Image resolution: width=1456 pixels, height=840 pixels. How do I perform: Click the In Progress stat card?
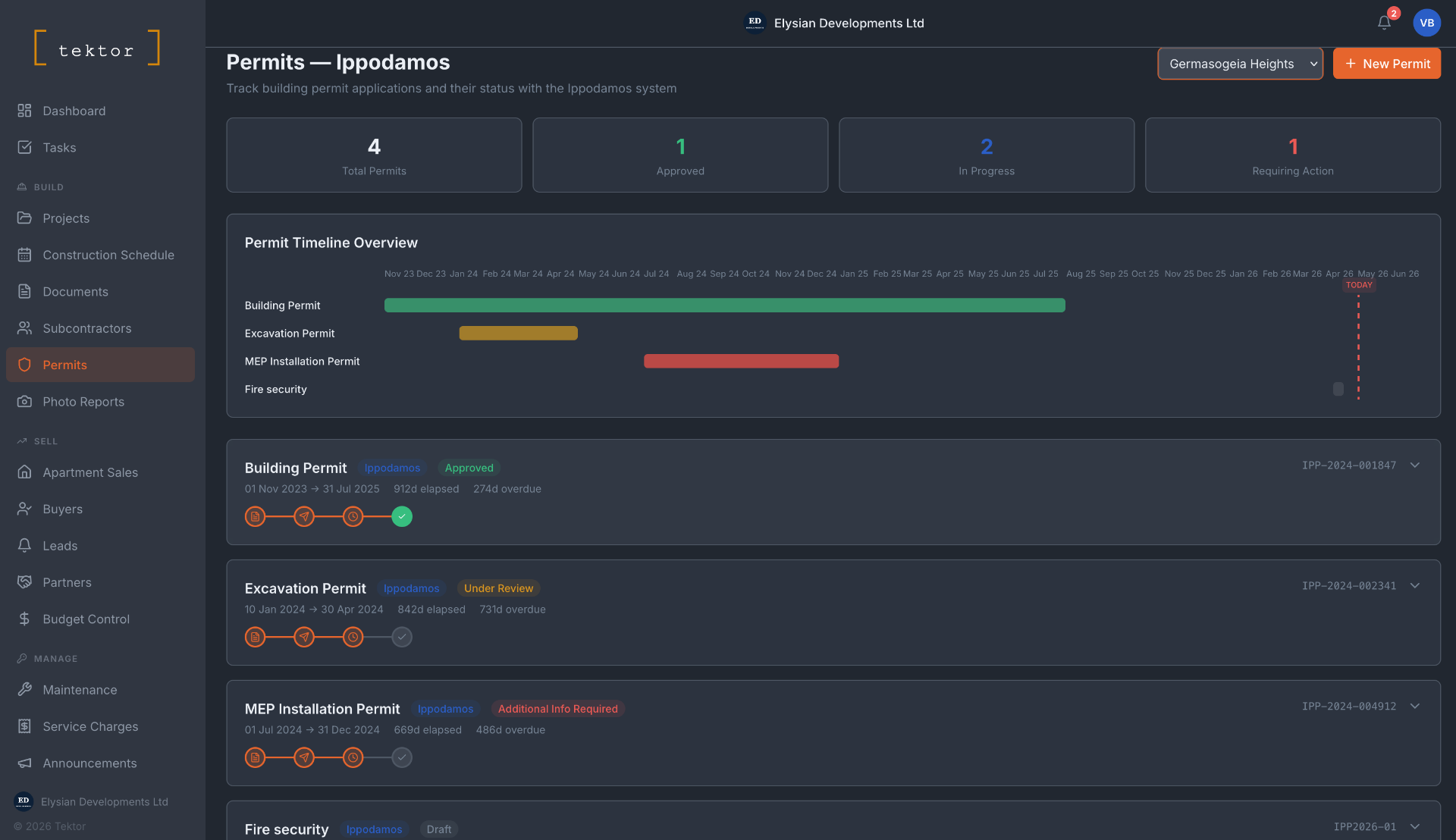pos(987,155)
